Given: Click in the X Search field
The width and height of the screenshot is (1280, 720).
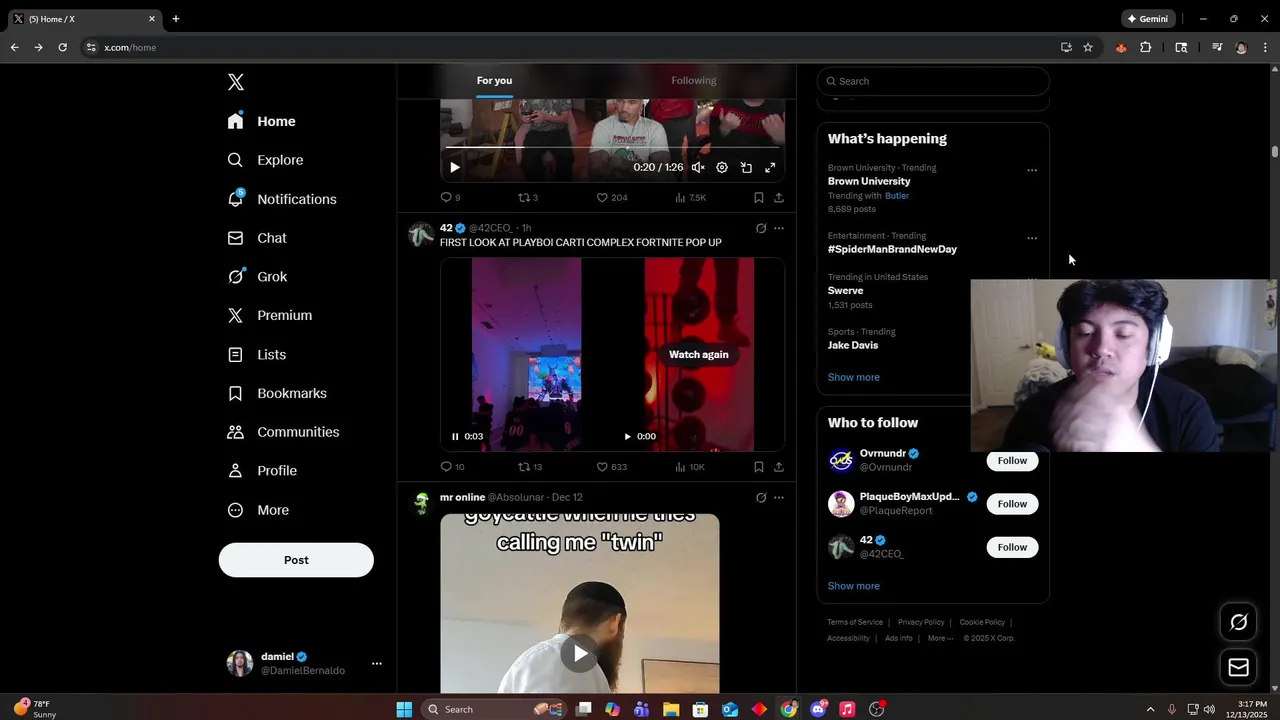Looking at the screenshot, I should click(933, 81).
